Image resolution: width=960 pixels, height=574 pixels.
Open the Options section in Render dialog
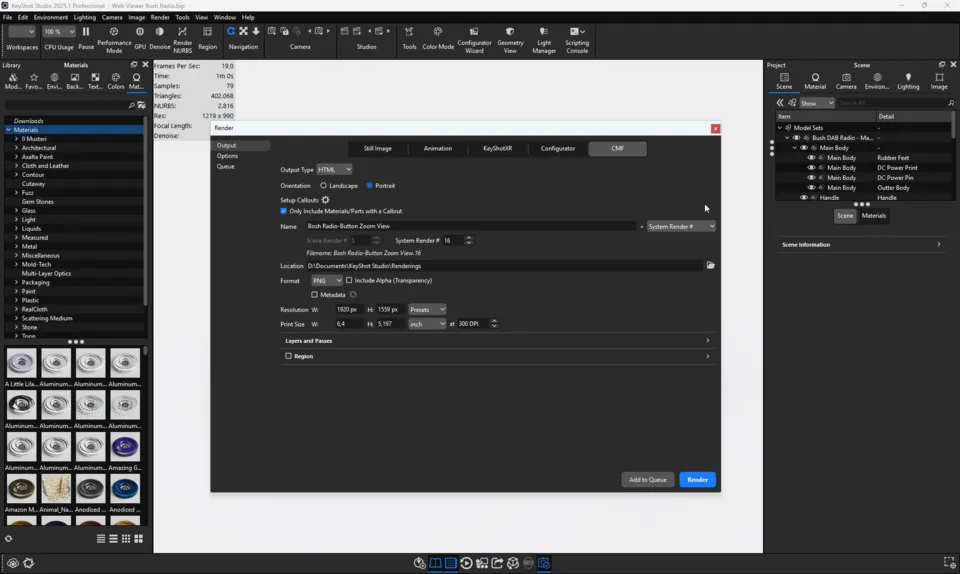click(227, 156)
